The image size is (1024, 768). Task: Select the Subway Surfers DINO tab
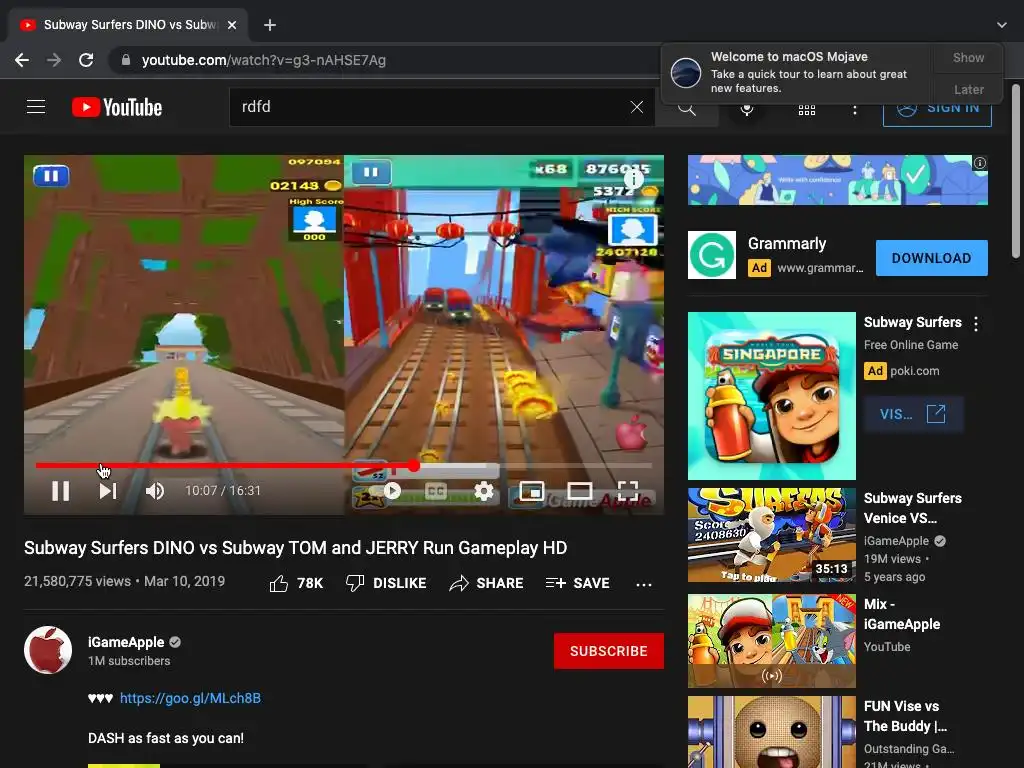click(127, 25)
